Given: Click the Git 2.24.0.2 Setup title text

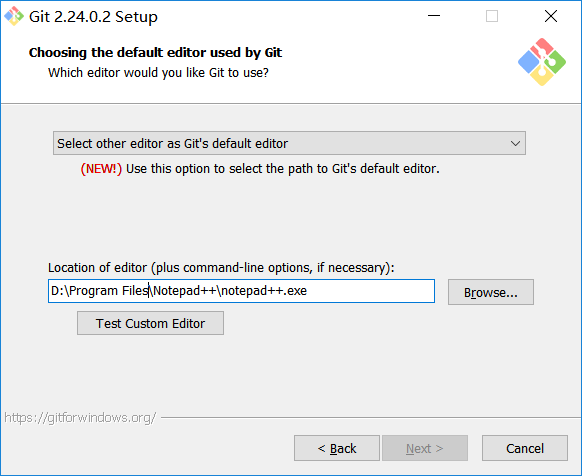Looking at the screenshot, I should [x=93, y=17].
